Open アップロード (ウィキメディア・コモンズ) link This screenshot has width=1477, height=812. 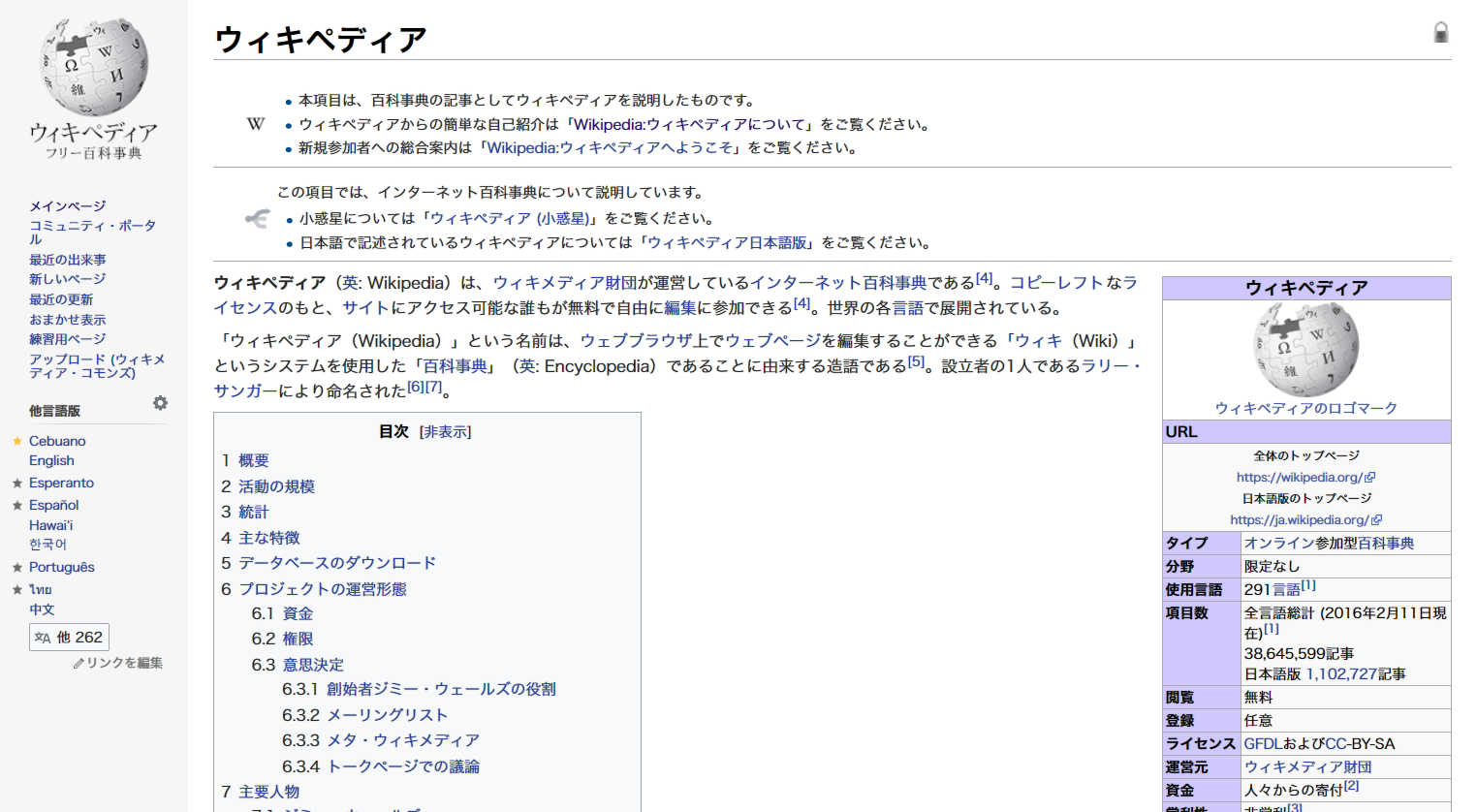tap(97, 365)
